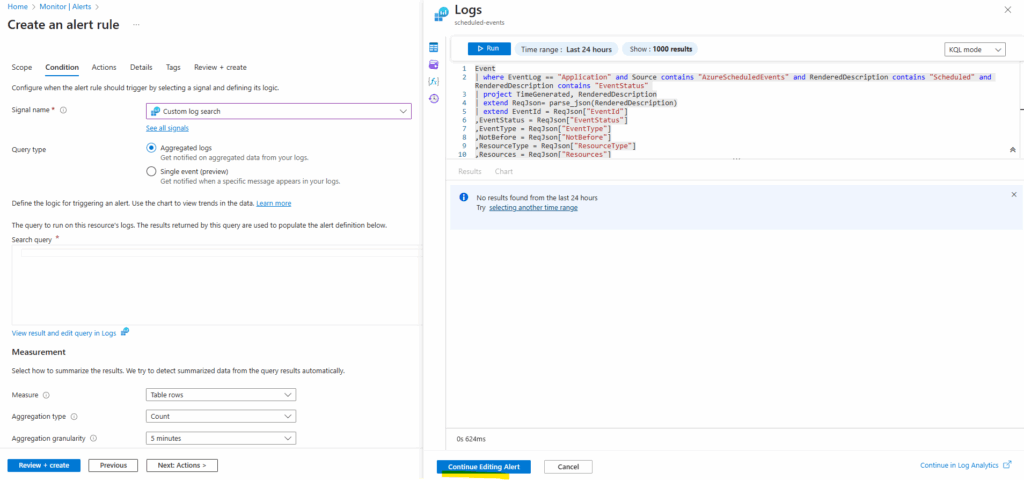The image size is (1024, 480).
Task: Open See all signals link
Action: (167, 128)
